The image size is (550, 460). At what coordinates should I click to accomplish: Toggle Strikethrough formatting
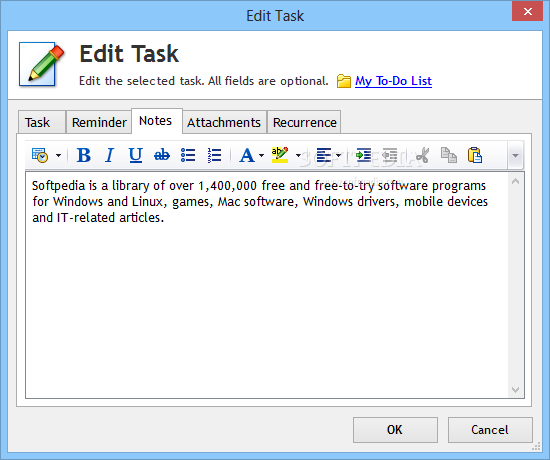point(162,155)
